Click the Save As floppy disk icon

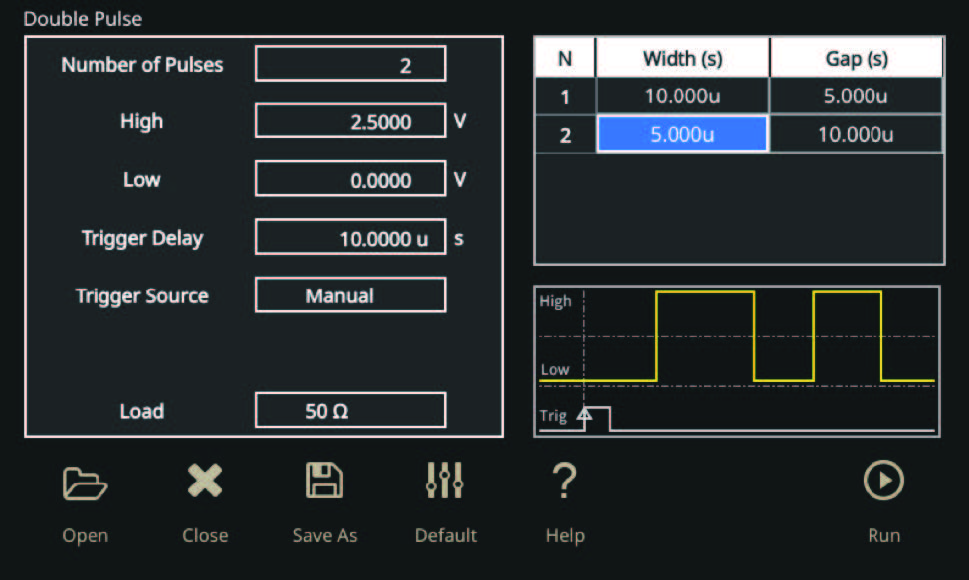pyautogui.click(x=324, y=482)
